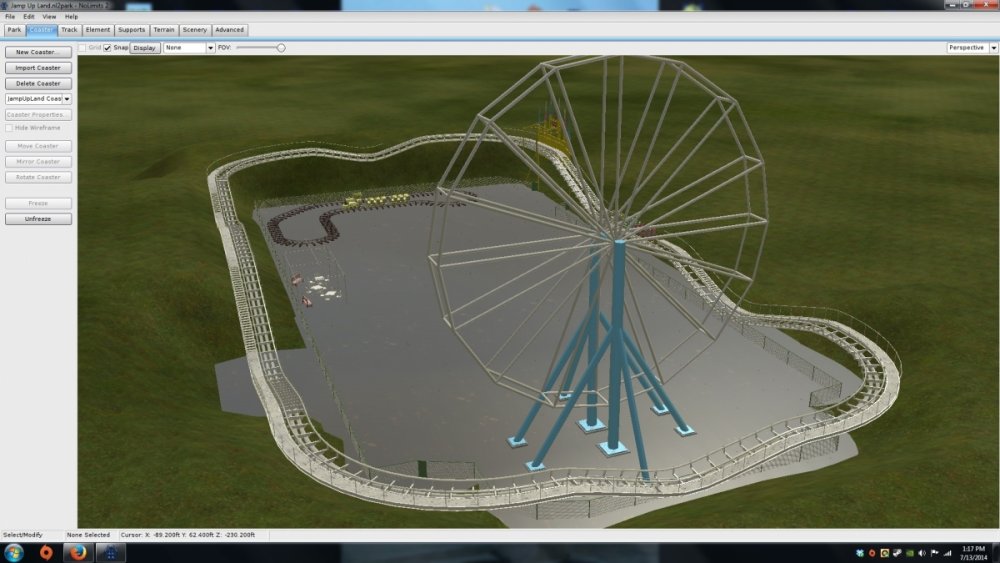Click the NoLimits title bar app icon

(5, 5)
